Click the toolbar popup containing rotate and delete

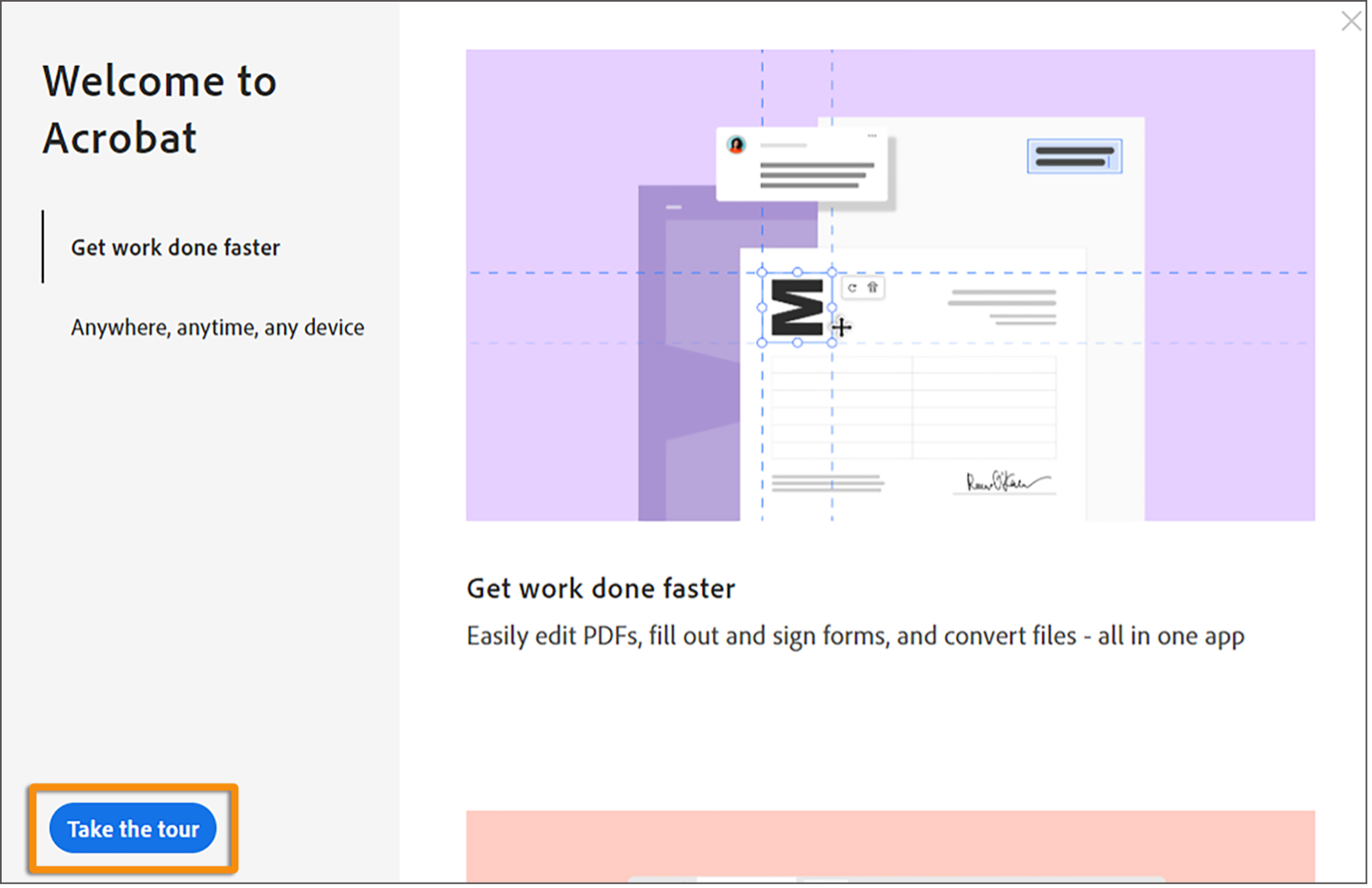(863, 287)
